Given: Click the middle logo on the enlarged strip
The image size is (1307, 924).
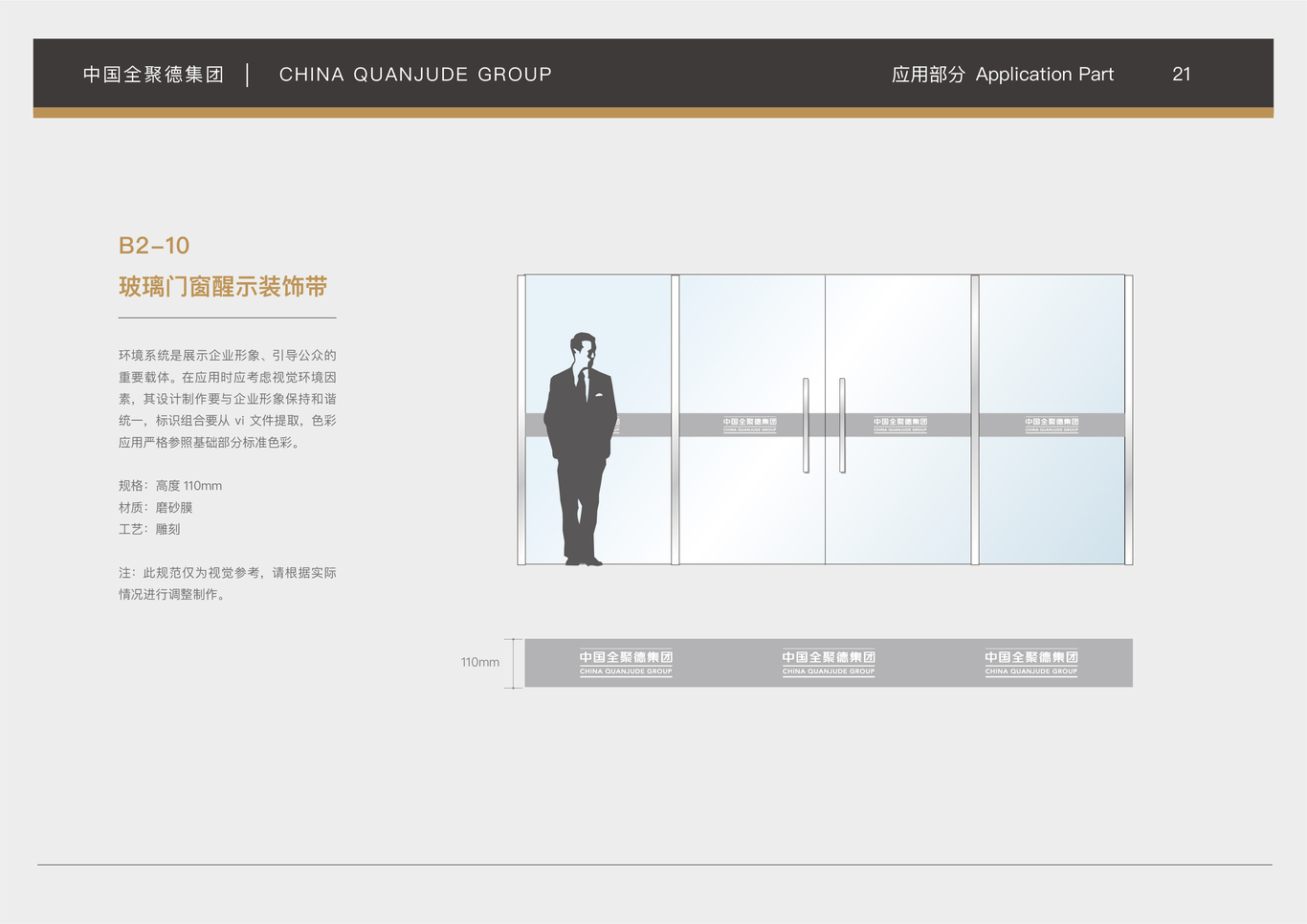Looking at the screenshot, I should coord(829,663).
